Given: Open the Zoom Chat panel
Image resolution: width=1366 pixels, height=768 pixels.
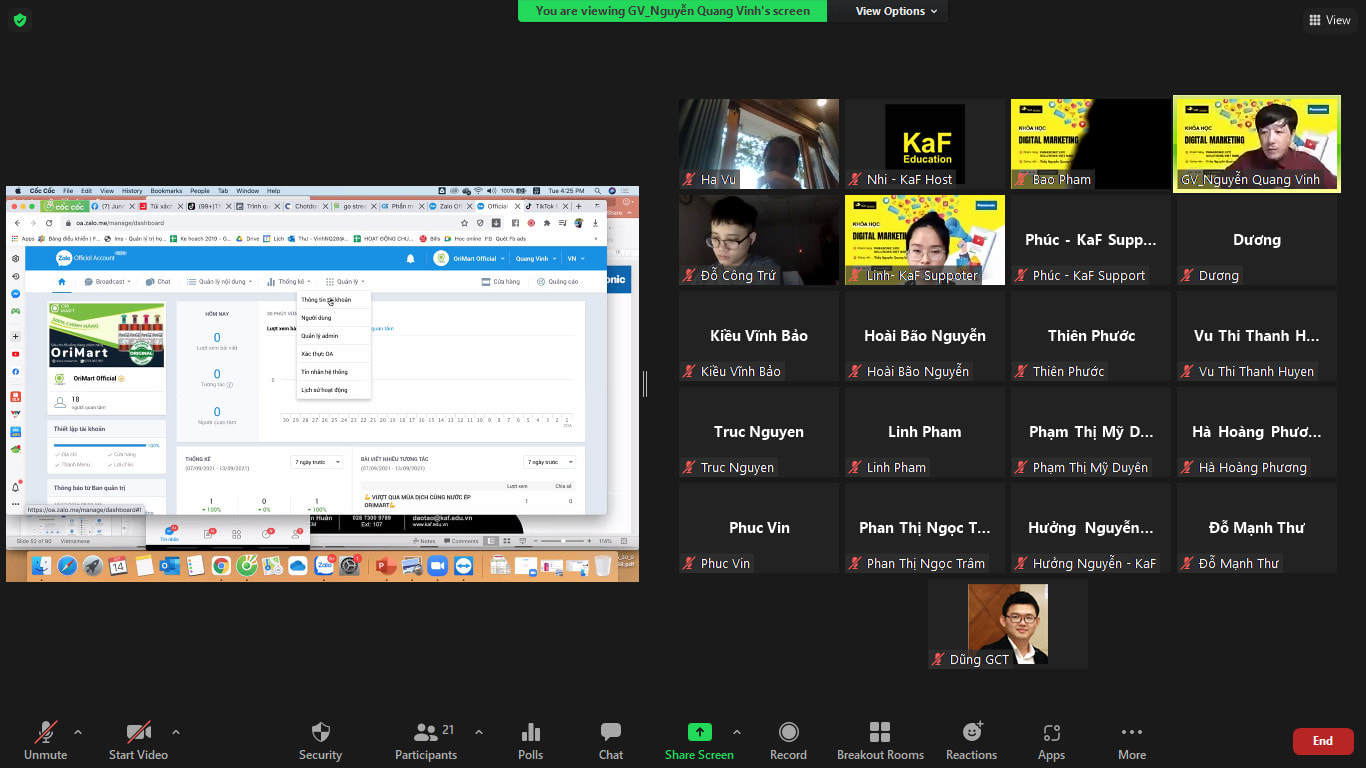Looking at the screenshot, I should pyautogui.click(x=611, y=742).
